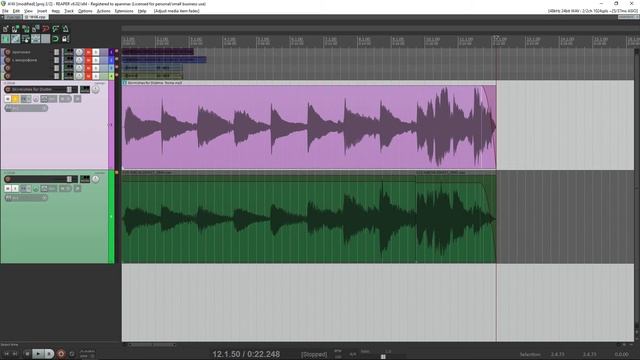640x360 pixels.
Task: Click the Open Project toolbar icon
Action: pyautogui.click(x=16, y=29)
